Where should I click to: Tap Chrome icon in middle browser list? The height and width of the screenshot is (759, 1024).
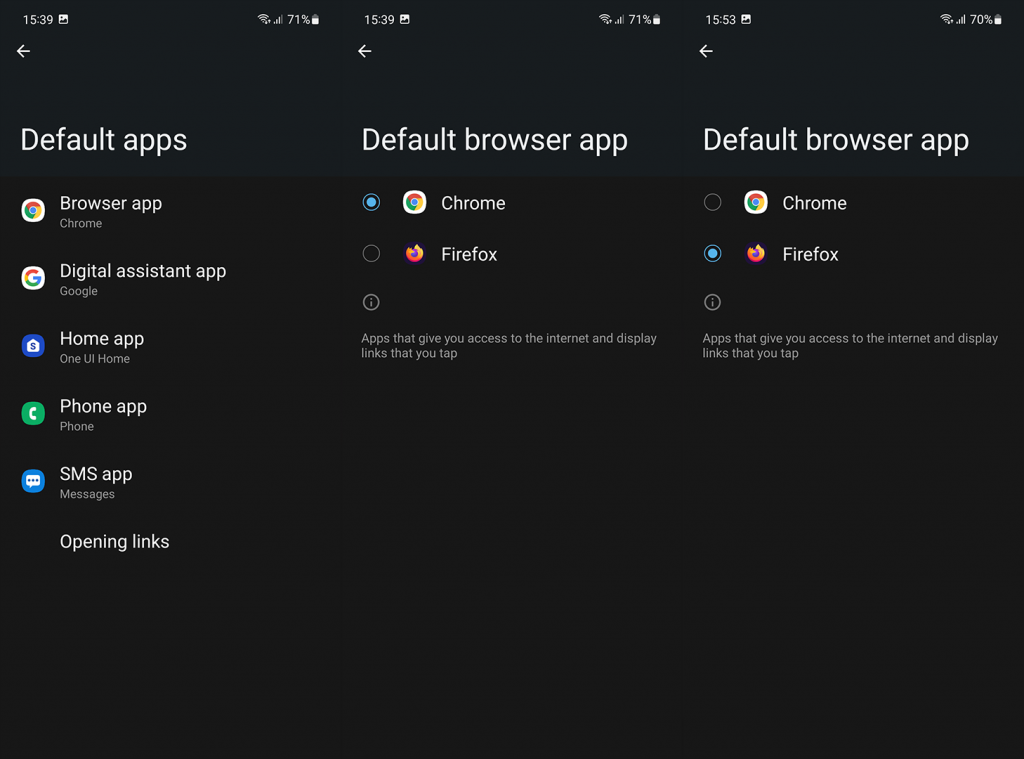click(415, 202)
